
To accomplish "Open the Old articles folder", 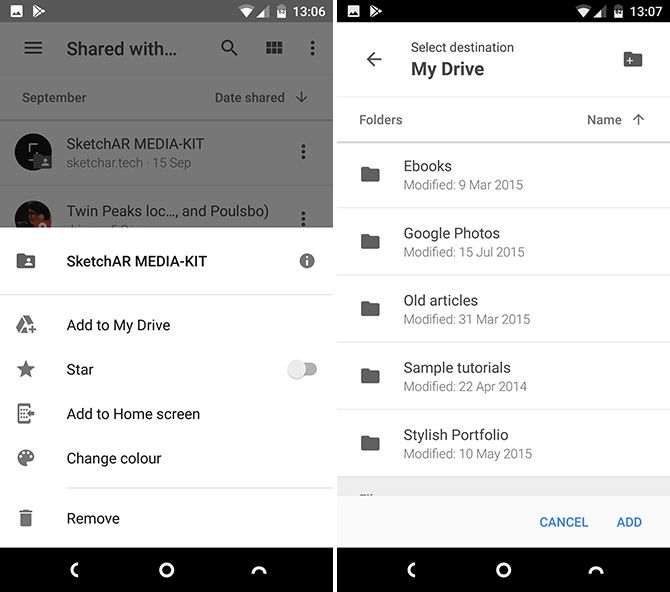I will [503, 309].
